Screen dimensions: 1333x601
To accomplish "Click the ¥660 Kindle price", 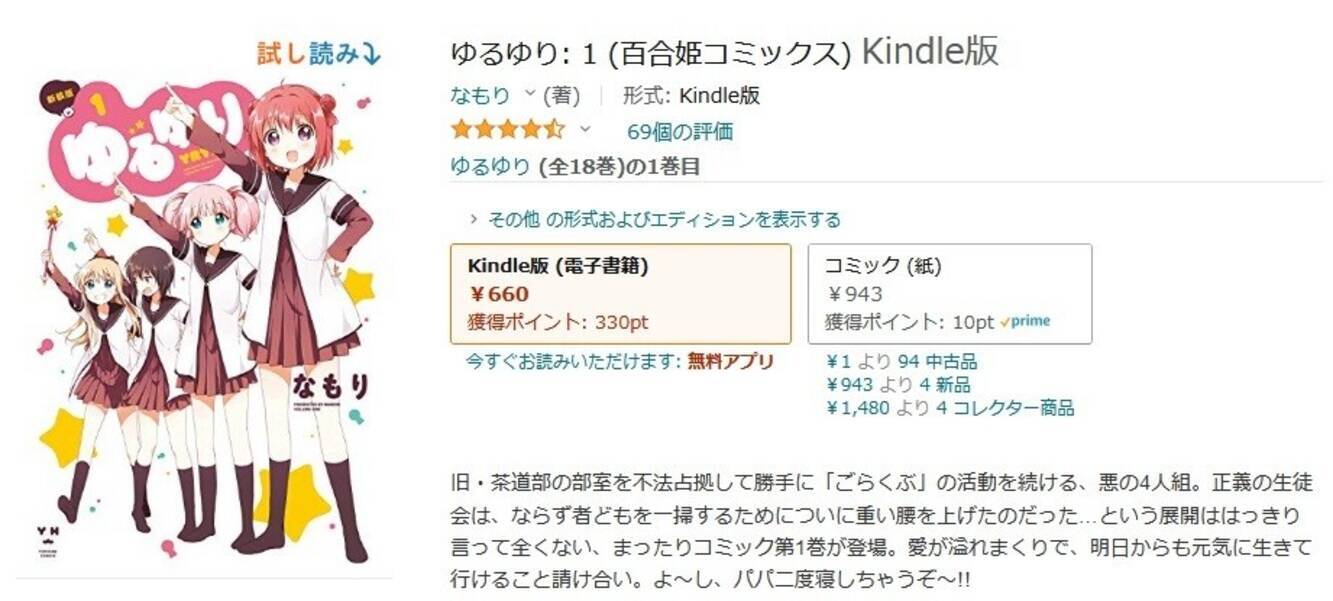I will point(498,294).
